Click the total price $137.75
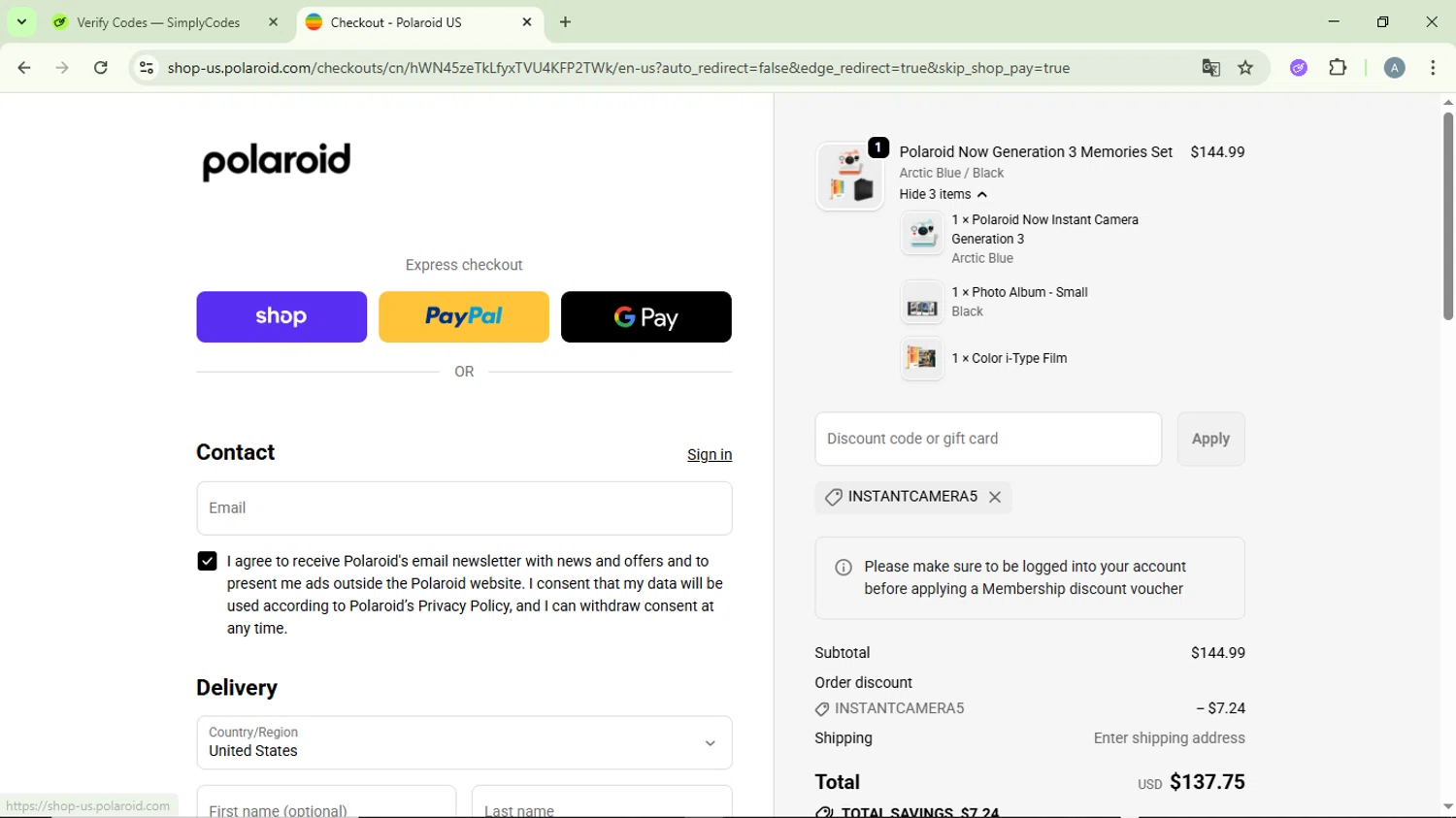This screenshot has height=818, width=1456. coord(1207,782)
